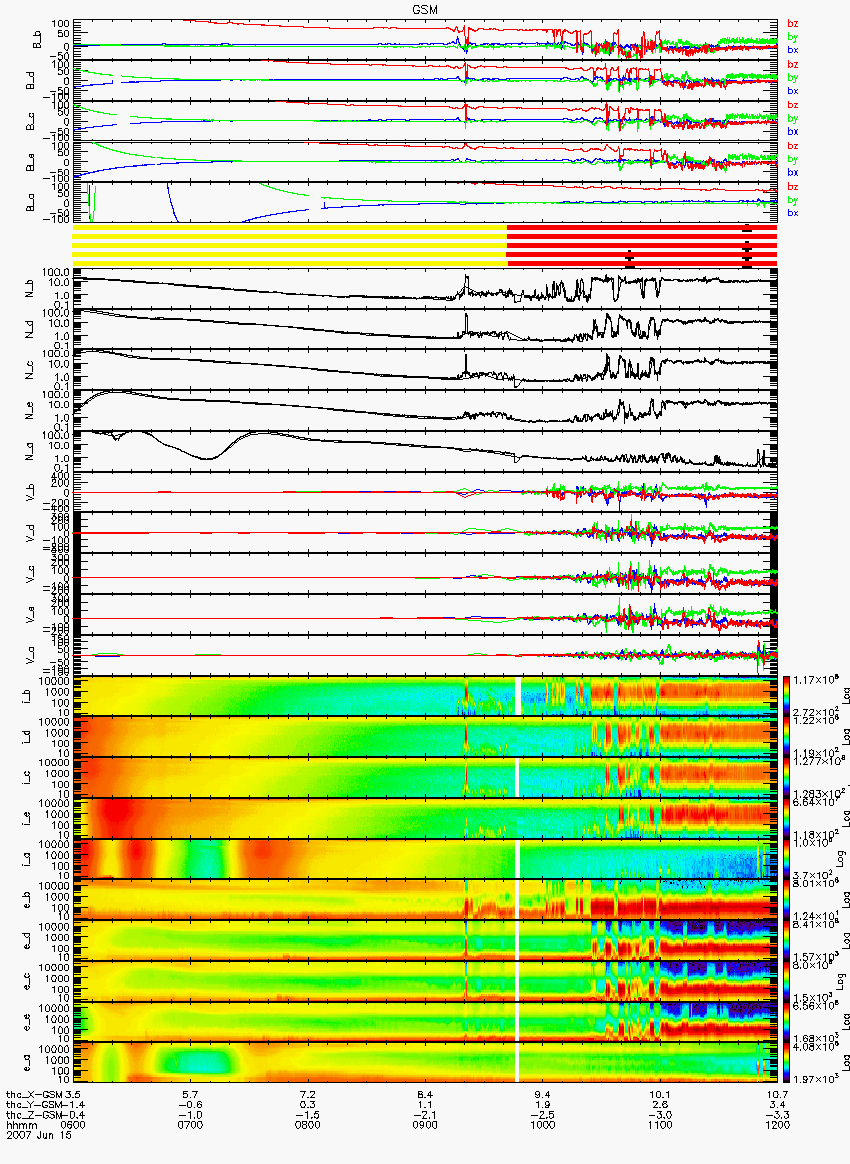Click the thc_X-GSM row label
Screen dimensions: 850x1164
coord(34,1094)
